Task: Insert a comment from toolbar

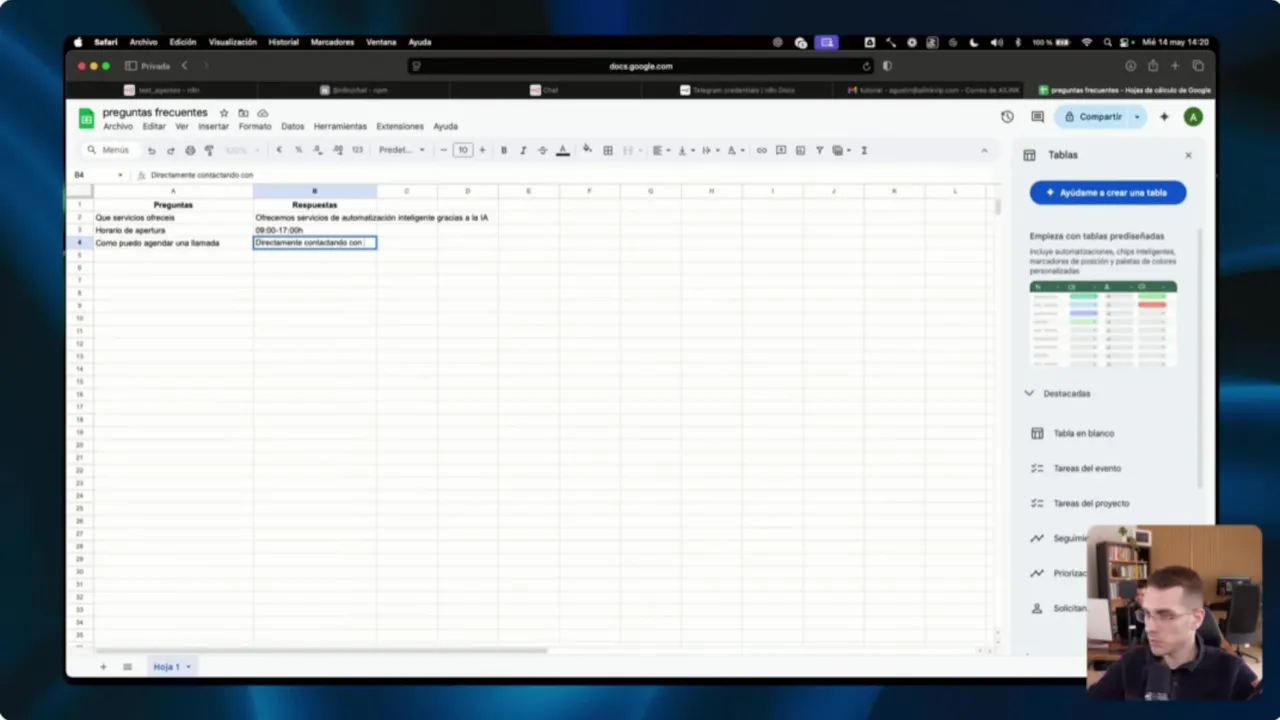Action: 781,150
